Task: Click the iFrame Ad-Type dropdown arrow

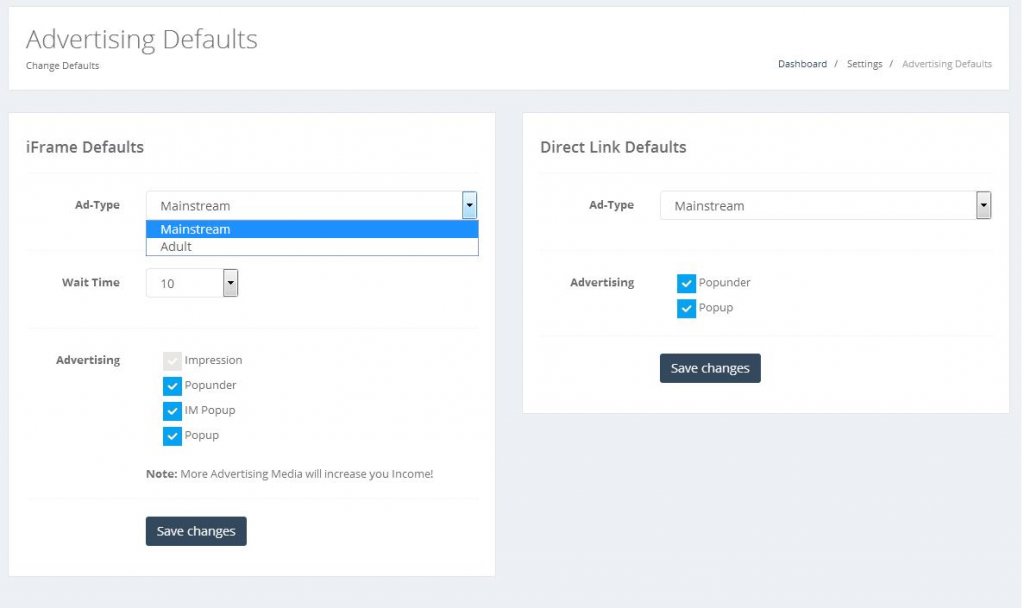Action: (x=469, y=205)
